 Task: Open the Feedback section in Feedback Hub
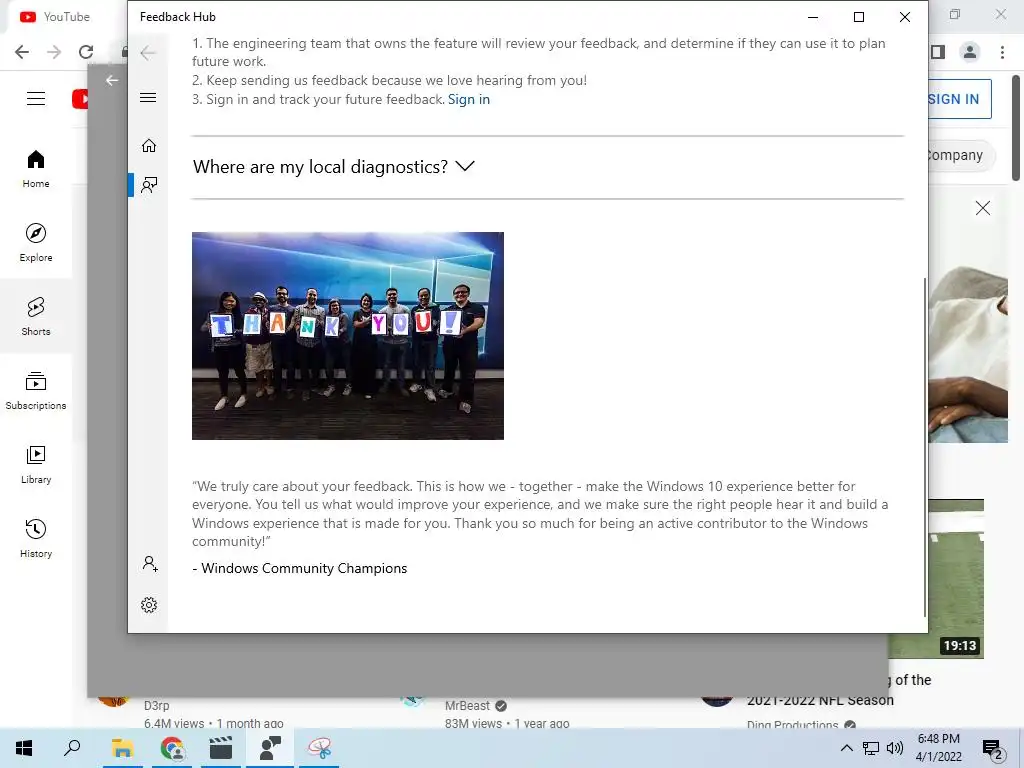coord(149,185)
